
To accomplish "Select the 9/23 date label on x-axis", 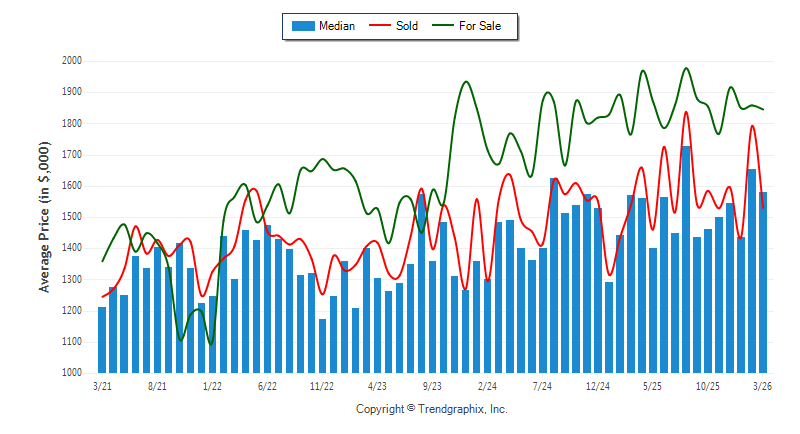I will pos(432,385).
